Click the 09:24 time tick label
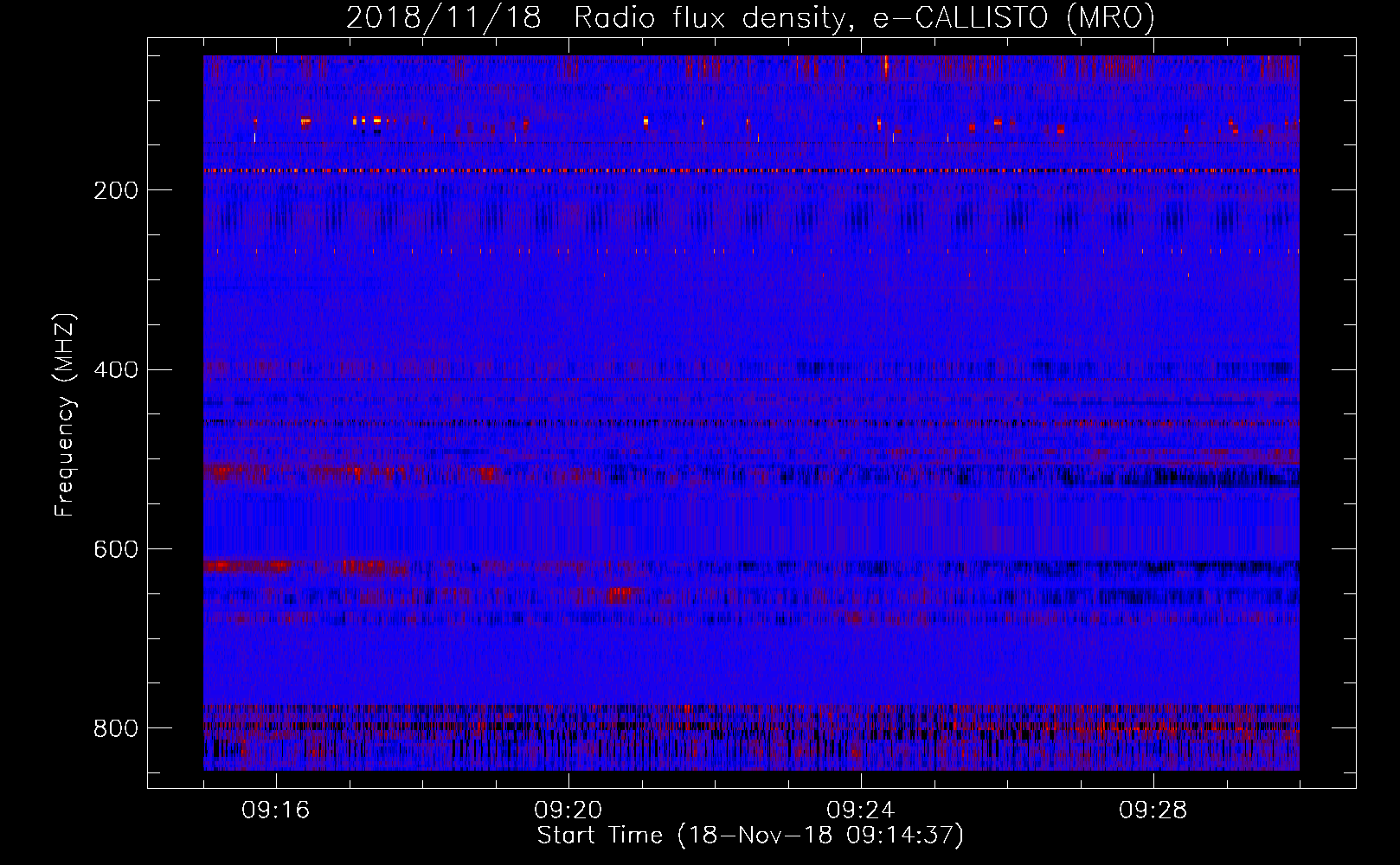The height and width of the screenshot is (865, 1400). point(861,811)
